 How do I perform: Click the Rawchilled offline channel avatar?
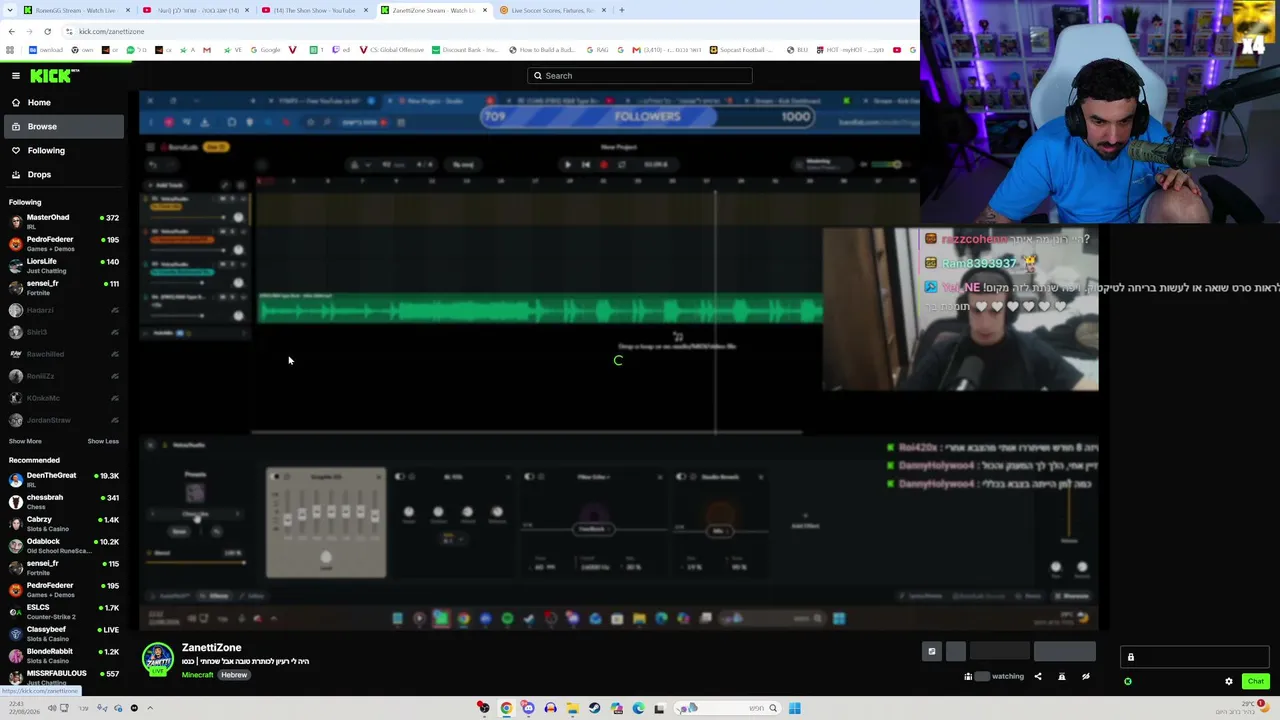coord(15,354)
